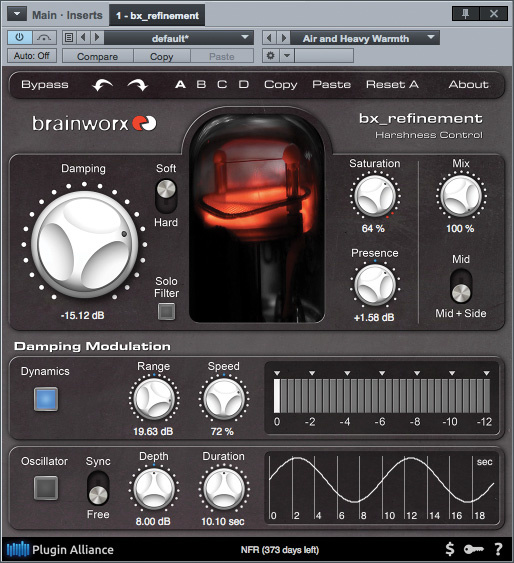Click the question mark help icon
This screenshot has height=563, width=514.
point(498,549)
